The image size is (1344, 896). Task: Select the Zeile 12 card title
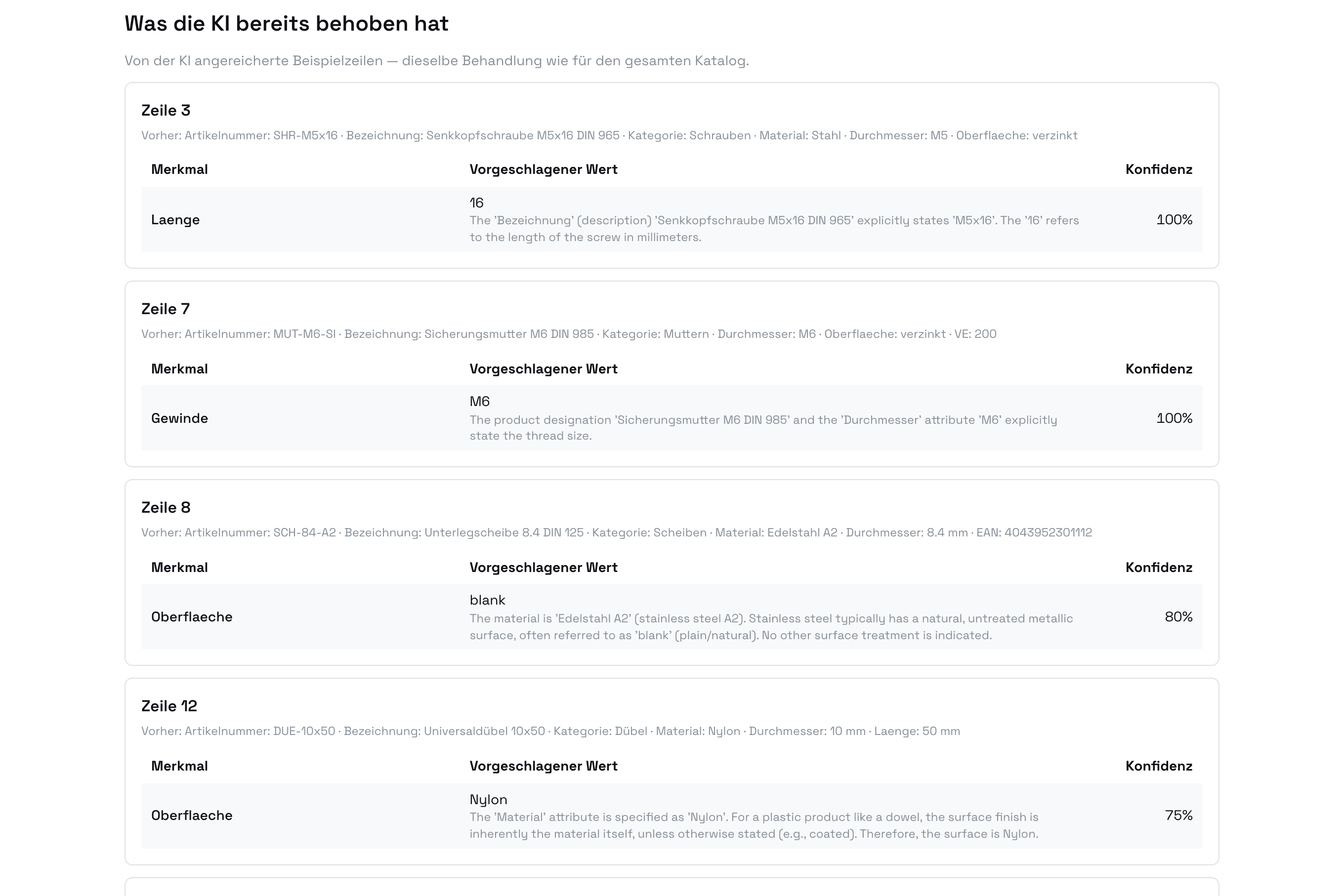coord(169,706)
